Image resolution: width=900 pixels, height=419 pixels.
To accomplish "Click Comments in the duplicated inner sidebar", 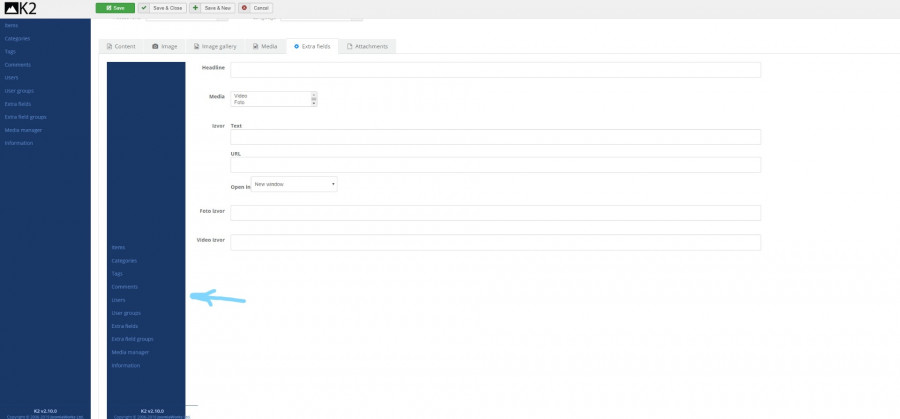I will (x=125, y=286).
